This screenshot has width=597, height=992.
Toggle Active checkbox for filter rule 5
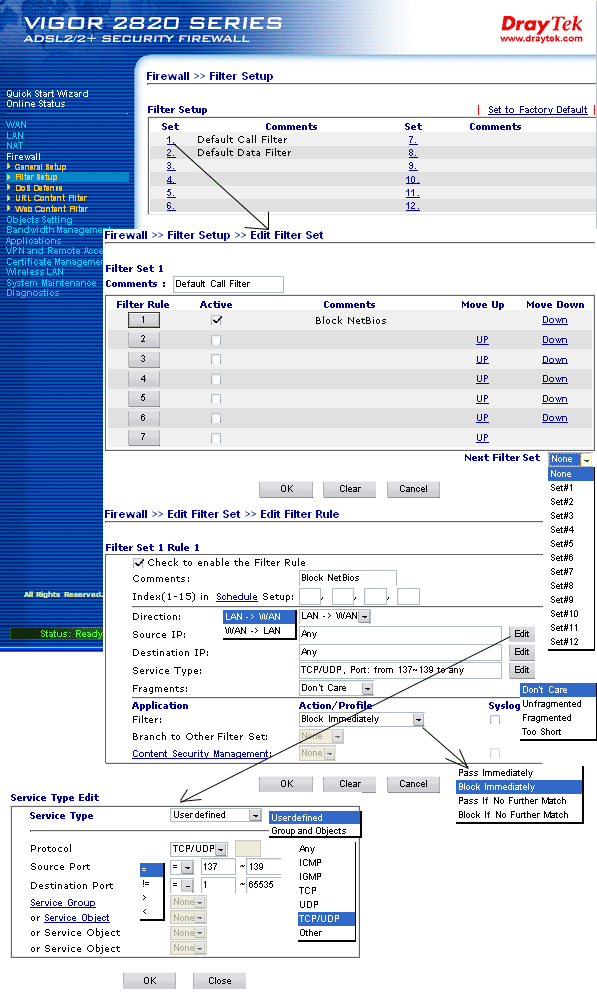coord(216,399)
